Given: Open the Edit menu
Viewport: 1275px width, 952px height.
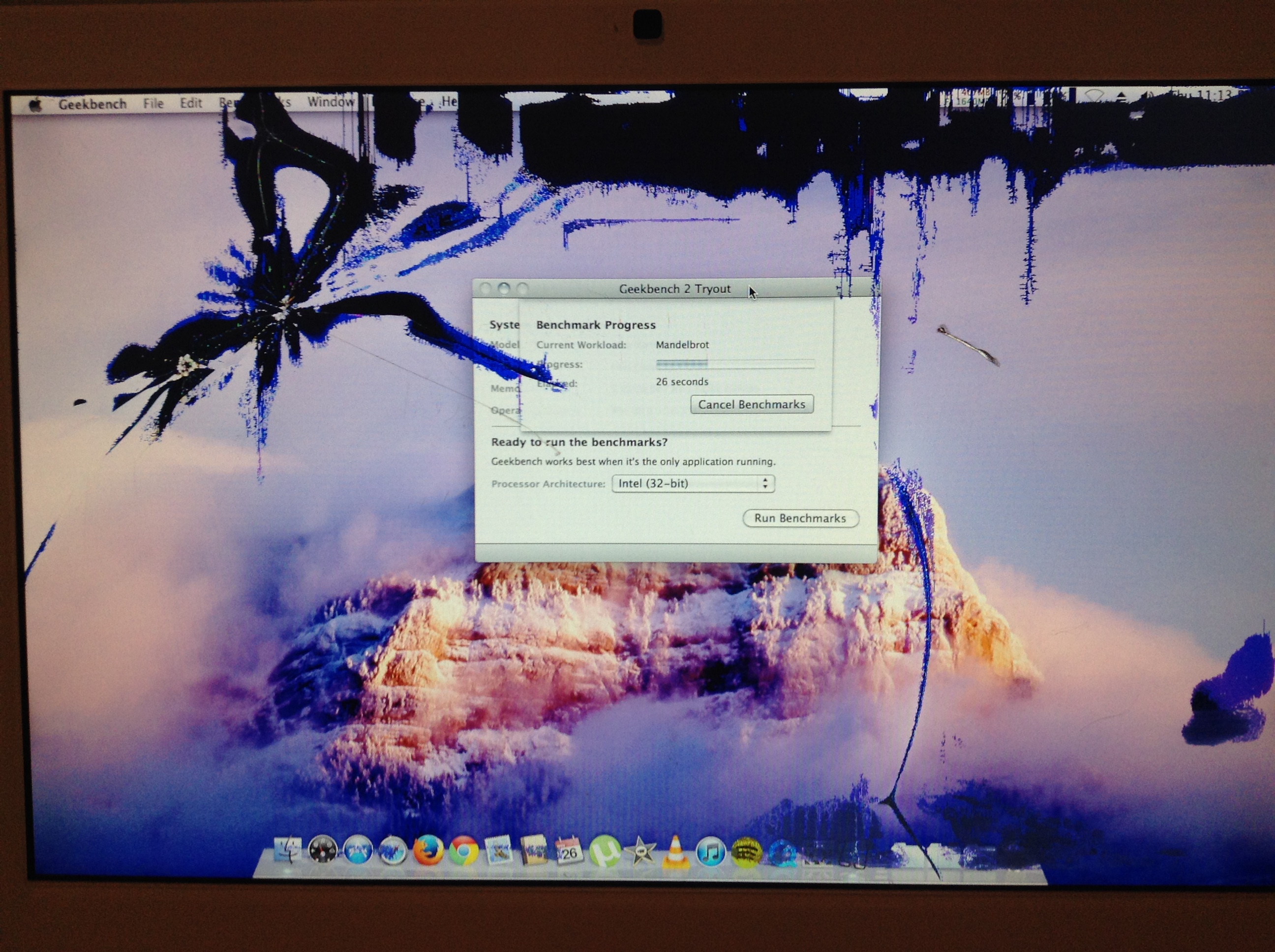Looking at the screenshot, I should pos(191,103).
